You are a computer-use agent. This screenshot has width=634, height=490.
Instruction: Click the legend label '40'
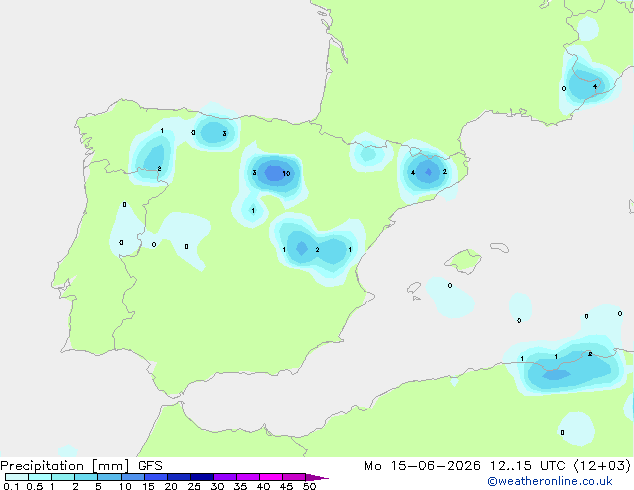(x=263, y=486)
